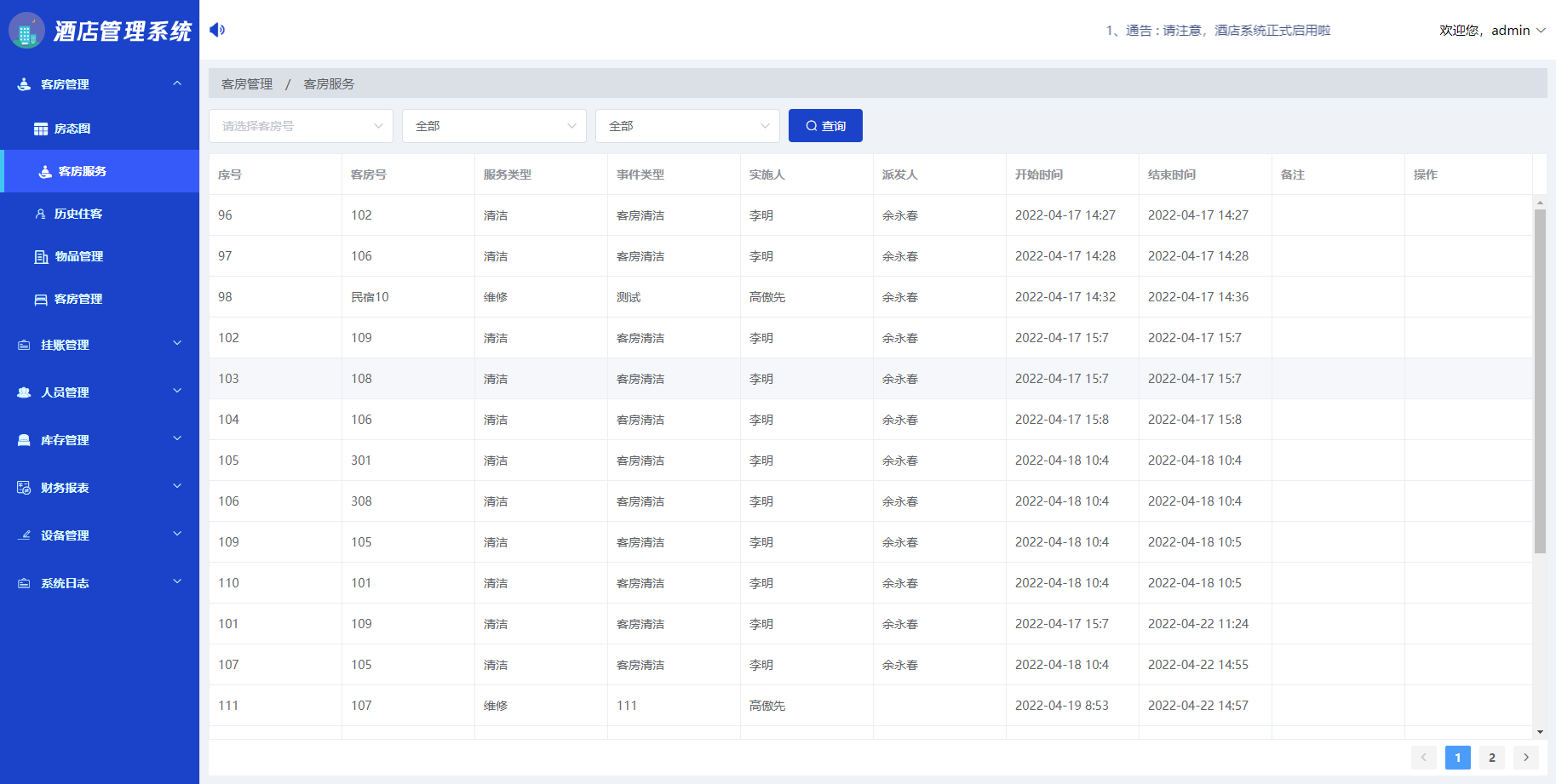Click the announcement text 酒店系统正式启用啦
1556x784 pixels.
click(1272, 31)
